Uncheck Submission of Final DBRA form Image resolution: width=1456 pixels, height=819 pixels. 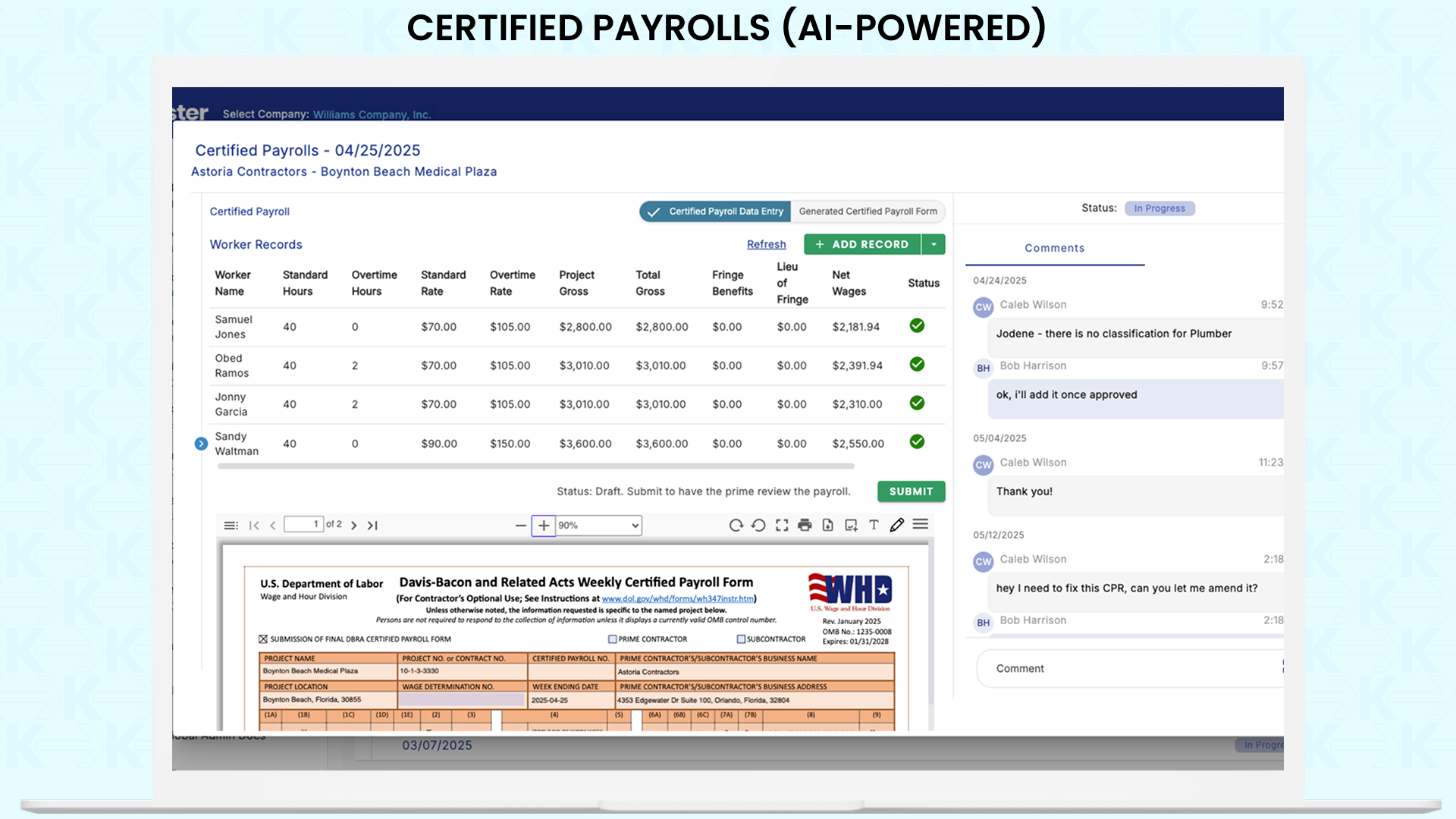click(x=263, y=639)
